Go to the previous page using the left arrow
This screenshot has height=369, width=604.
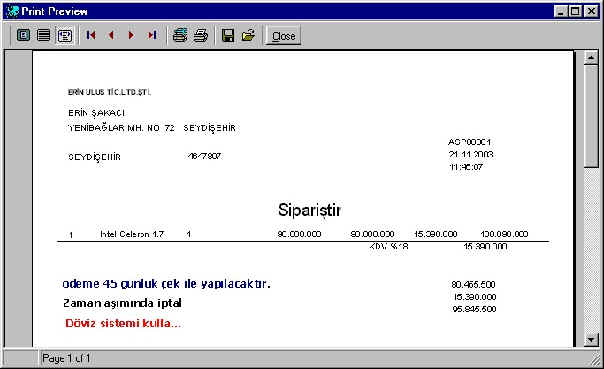click(111, 35)
